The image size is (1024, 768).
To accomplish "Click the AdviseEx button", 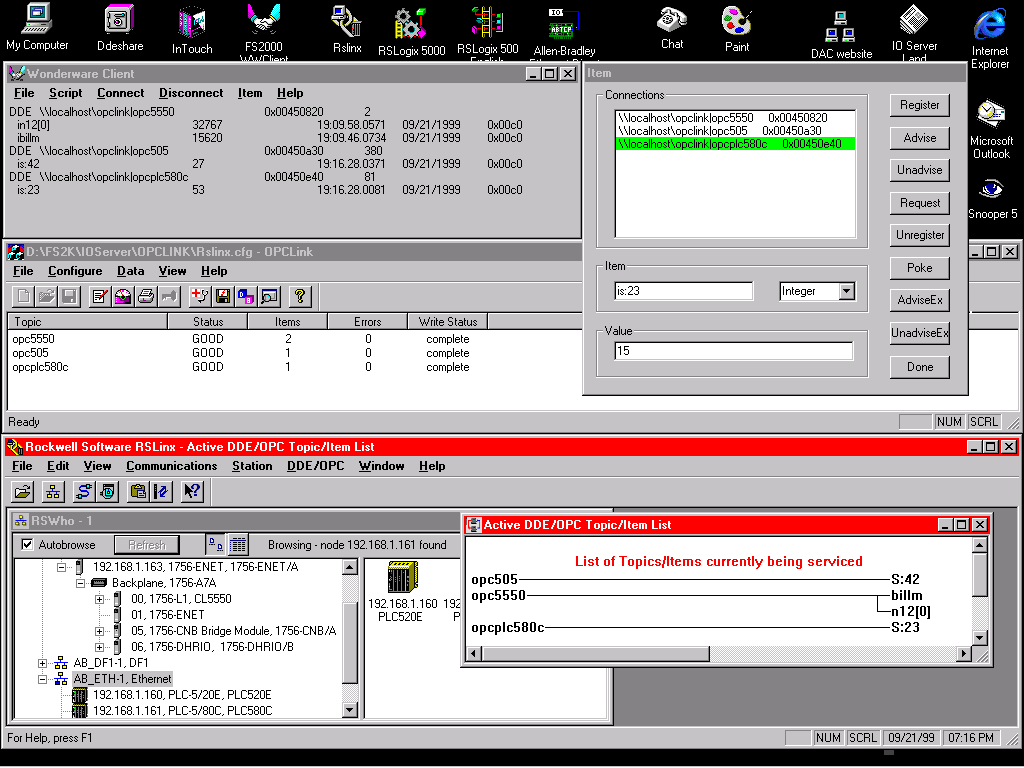I will tap(920, 300).
